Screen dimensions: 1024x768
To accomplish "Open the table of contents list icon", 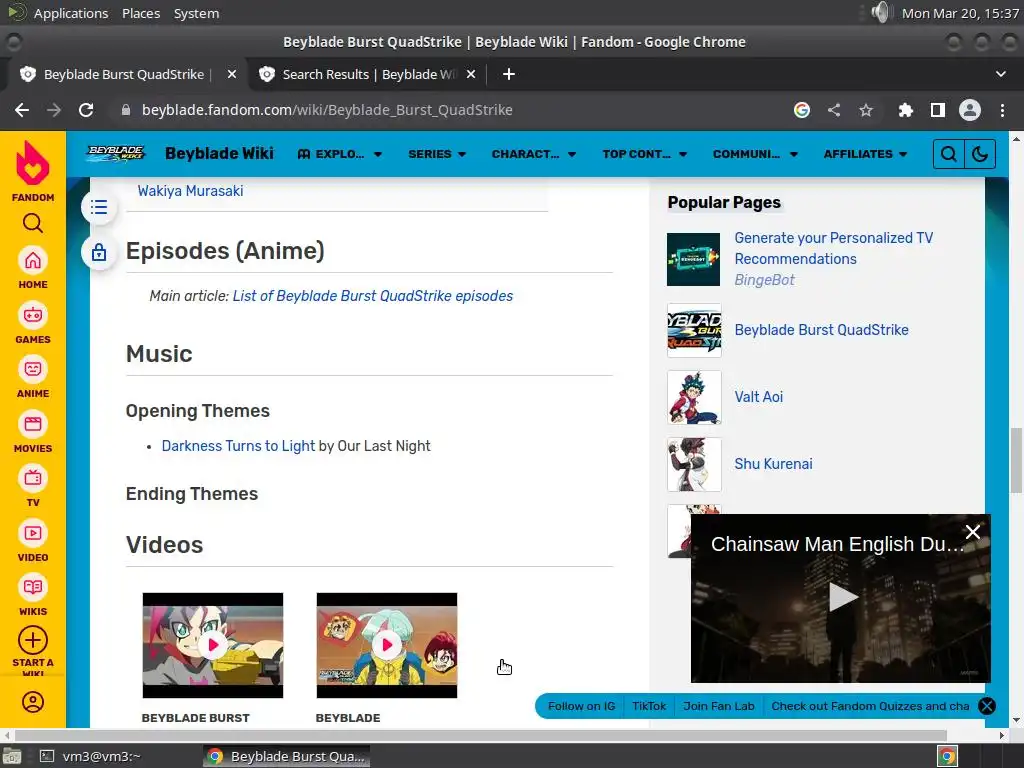I will 99,208.
